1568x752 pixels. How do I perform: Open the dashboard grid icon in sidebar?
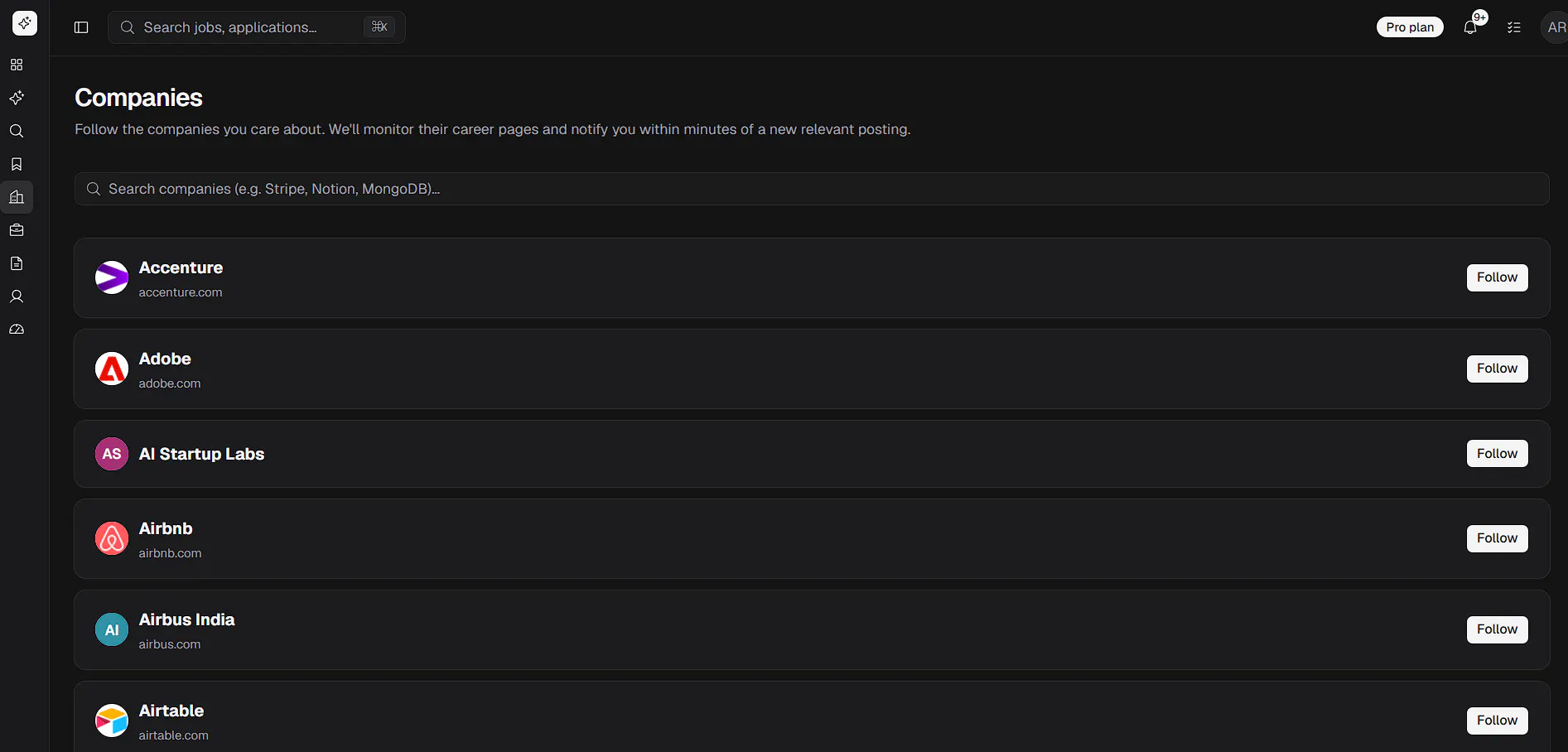17,65
